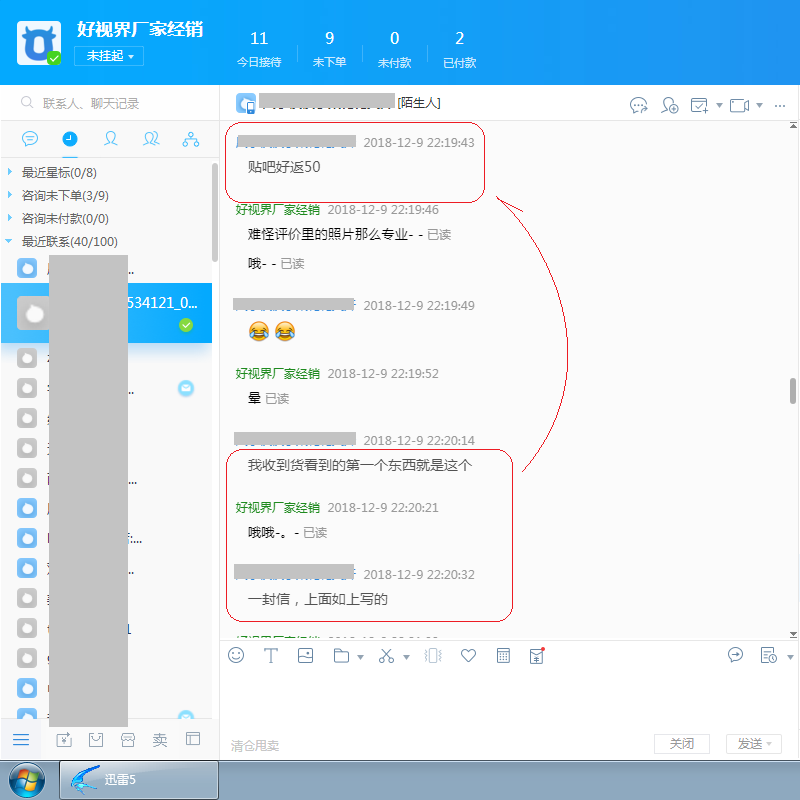This screenshot has height=800, width=800.
Task: Open the arrow beside the chat history icon
Action: [x=790, y=657]
